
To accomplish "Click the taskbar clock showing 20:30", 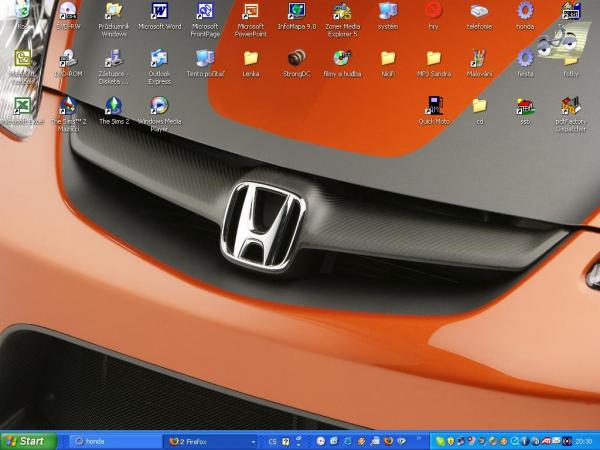I will pos(584,441).
